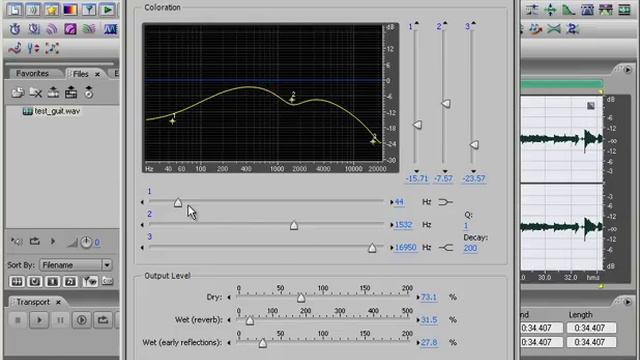Toggle Auto-Play speaker icon in Files panel

pos(17,242)
